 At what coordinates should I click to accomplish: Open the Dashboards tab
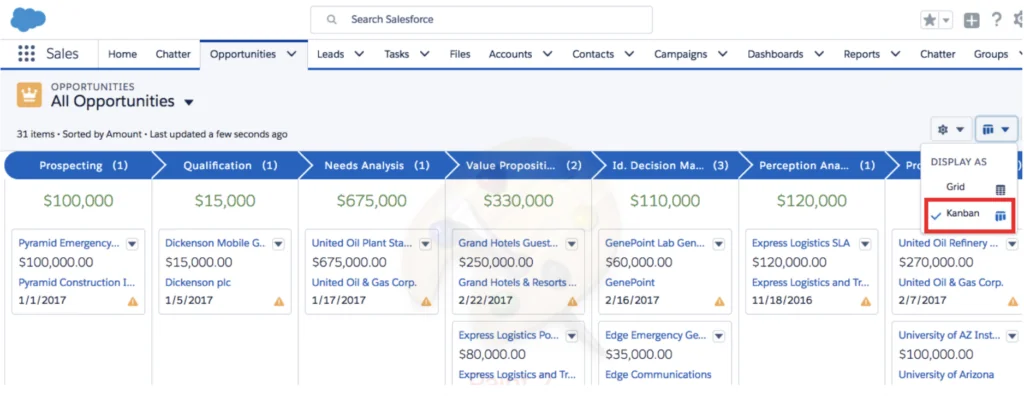tap(775, 54)
